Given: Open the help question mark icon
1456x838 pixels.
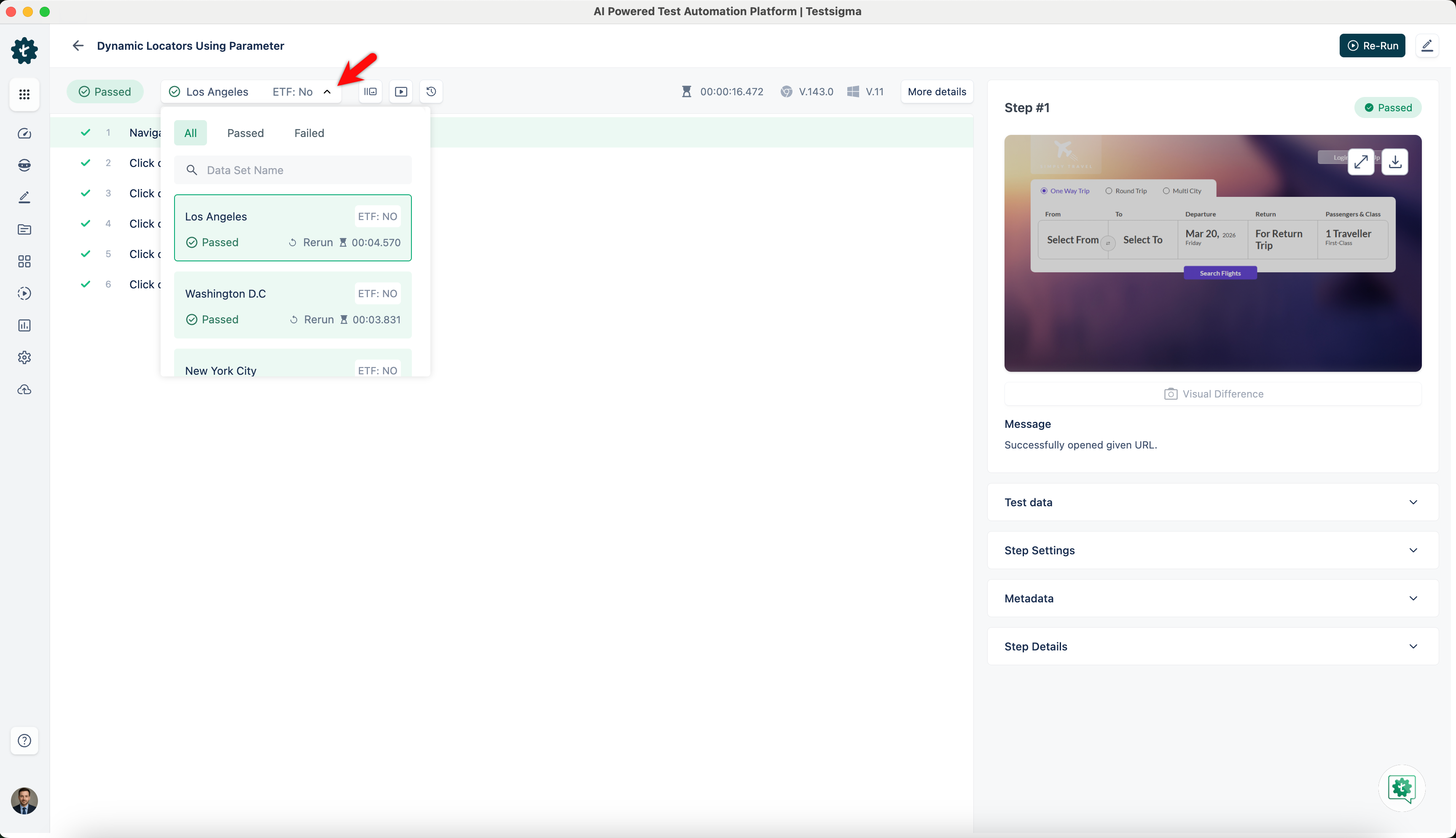Looking at the screenshot, I should pos(24,740).
